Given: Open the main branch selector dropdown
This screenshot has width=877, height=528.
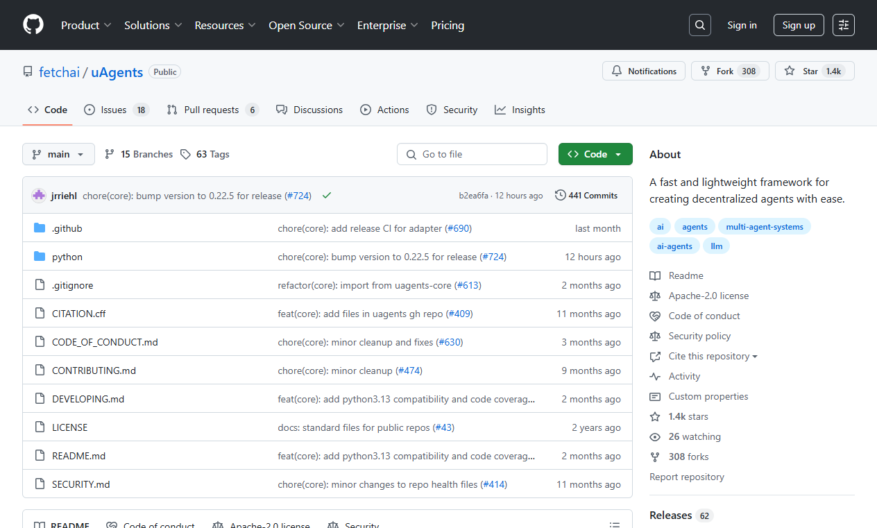Looking at the screenshot, I should (58, 154).
